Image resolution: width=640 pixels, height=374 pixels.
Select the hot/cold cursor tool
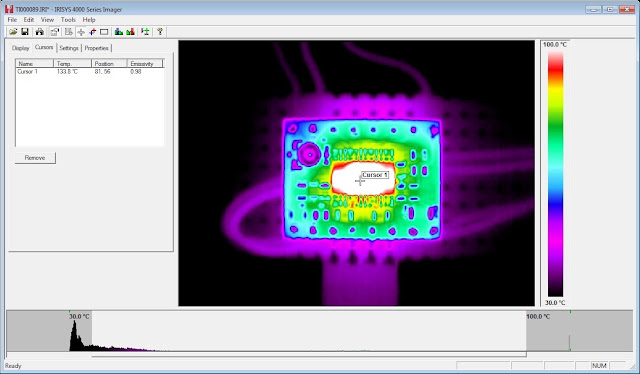[x=93, y=31]
